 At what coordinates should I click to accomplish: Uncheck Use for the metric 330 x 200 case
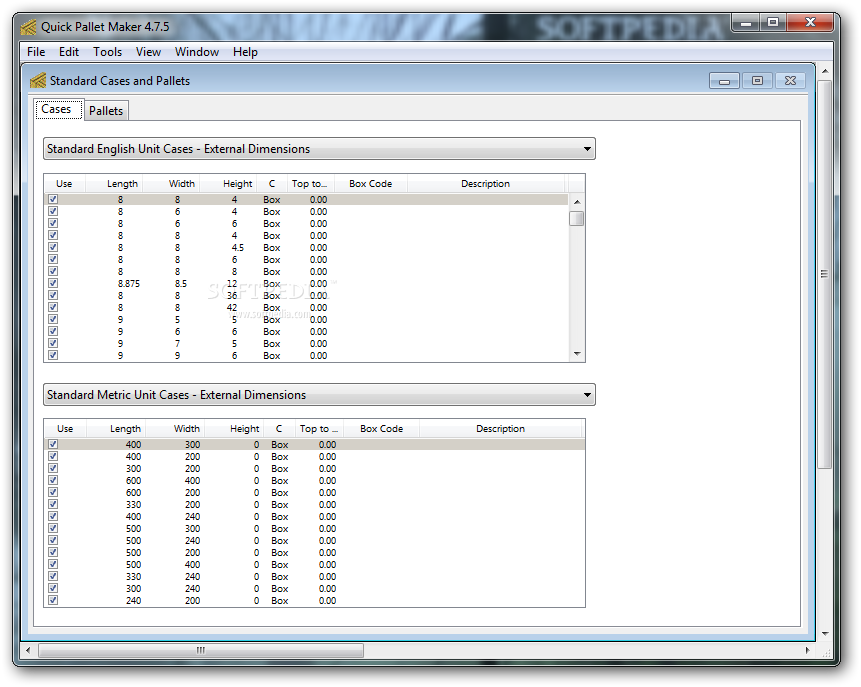tap(53, 504)
